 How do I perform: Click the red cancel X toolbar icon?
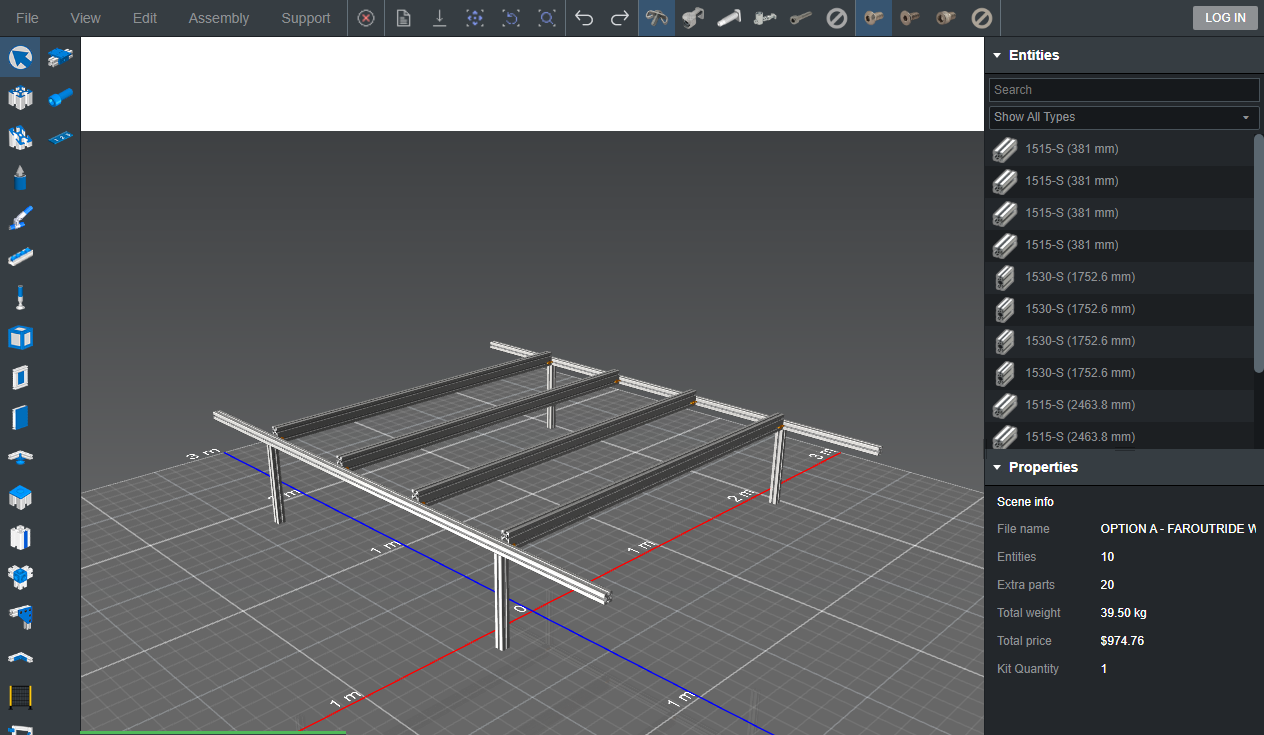[x=366, y=18]
